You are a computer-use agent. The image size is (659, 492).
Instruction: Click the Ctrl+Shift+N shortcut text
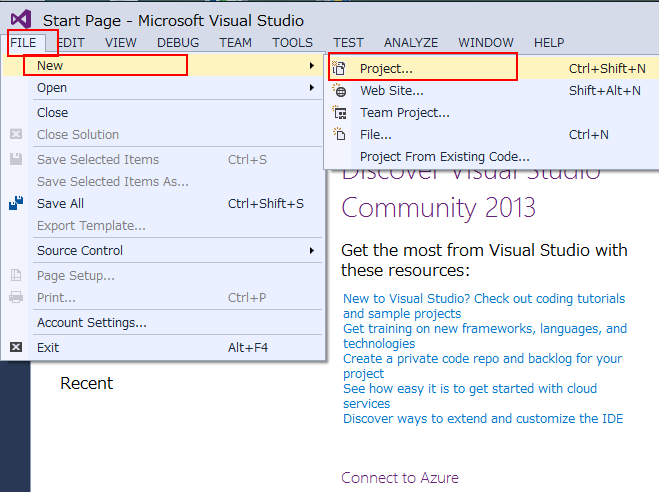[x=607, y=68]
